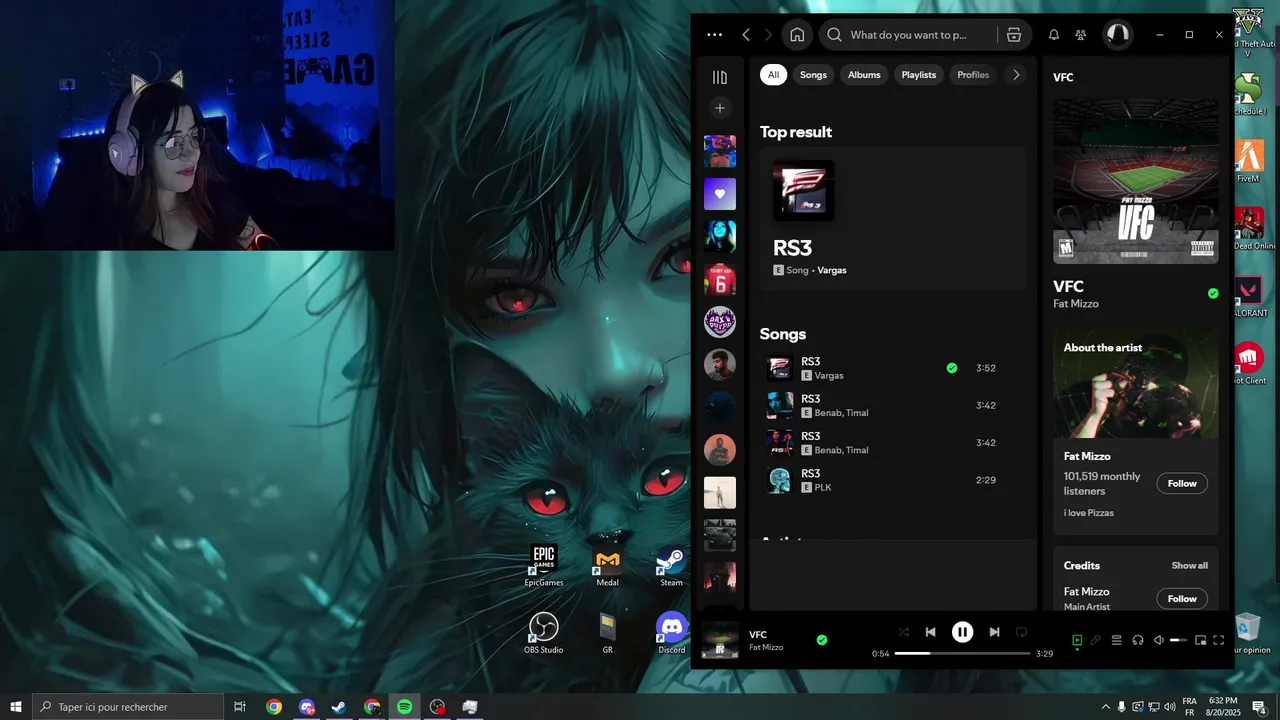
Task: Expand Your Library sidebar icon
Action: (x=719, y=77)
